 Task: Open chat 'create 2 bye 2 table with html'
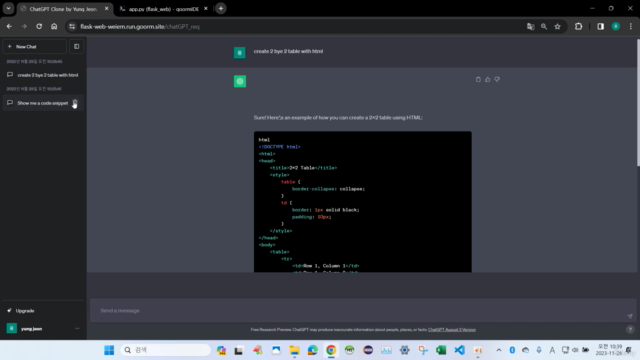[43, 75]
